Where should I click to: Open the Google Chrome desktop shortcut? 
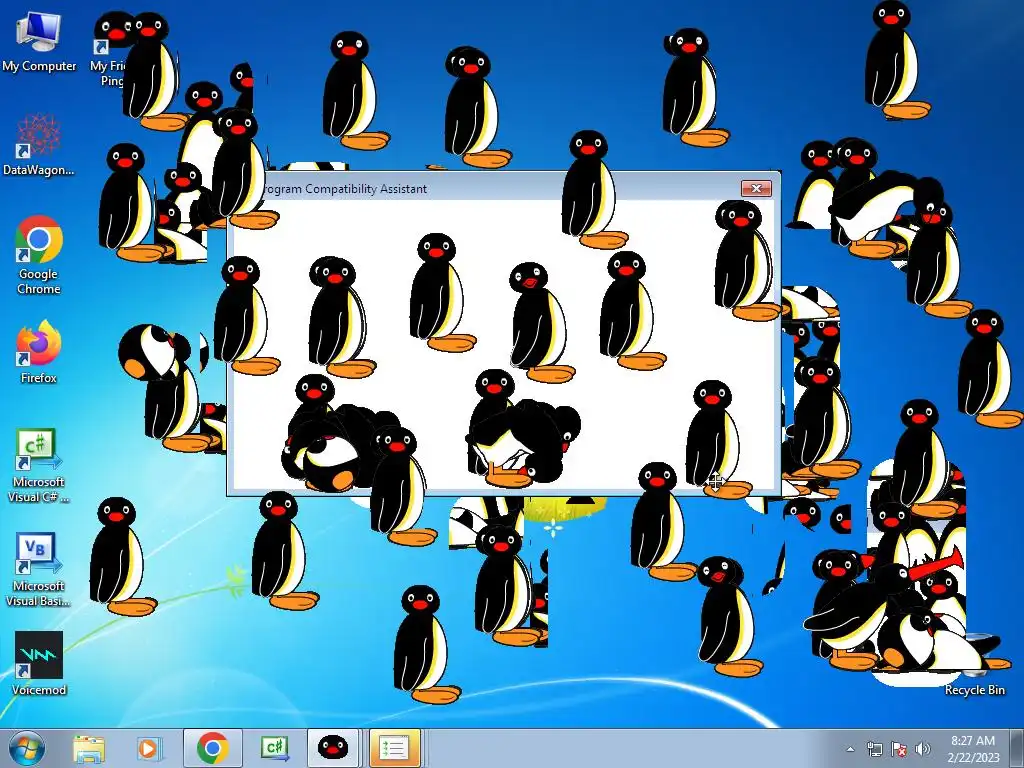tap(39, 255)
